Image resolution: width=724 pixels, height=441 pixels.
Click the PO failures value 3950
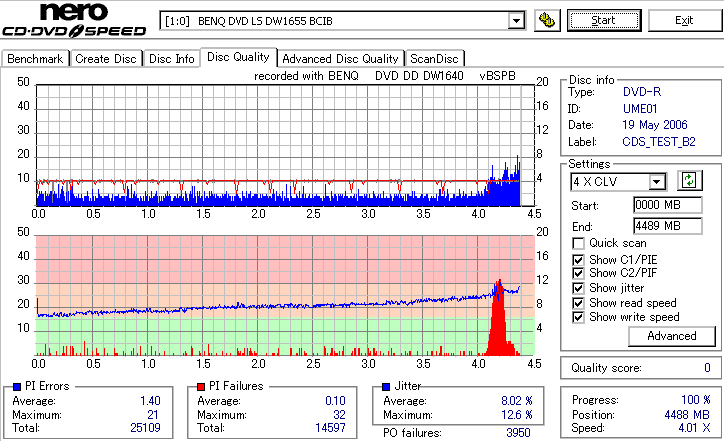pyautogui.click(x=518, y=433)
